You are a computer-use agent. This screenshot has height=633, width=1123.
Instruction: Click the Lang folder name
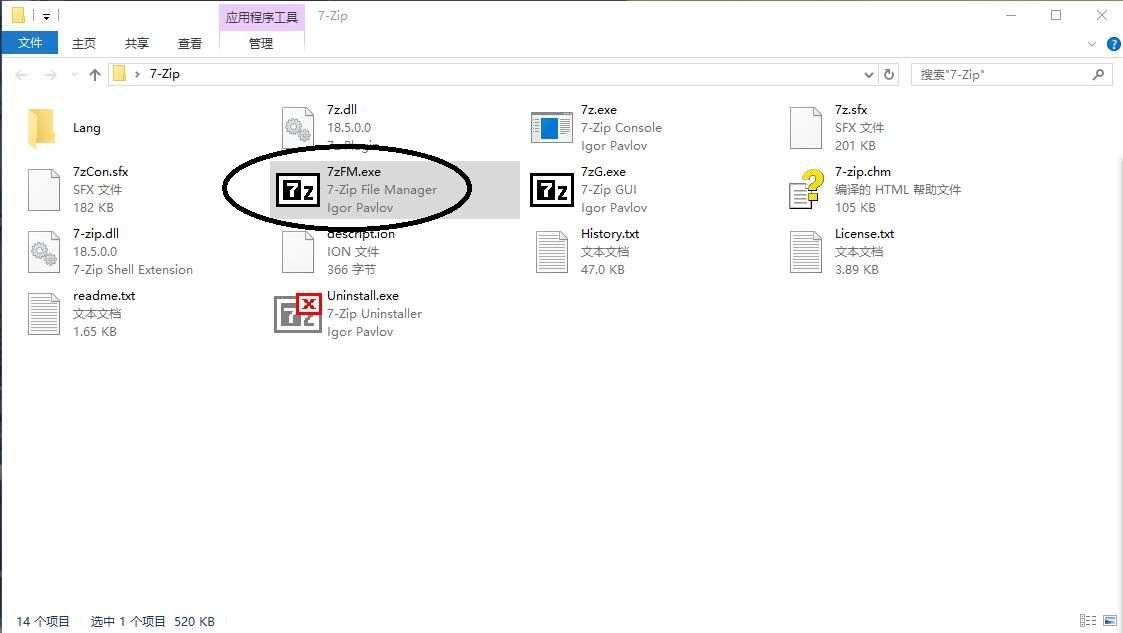pos(87,128)
